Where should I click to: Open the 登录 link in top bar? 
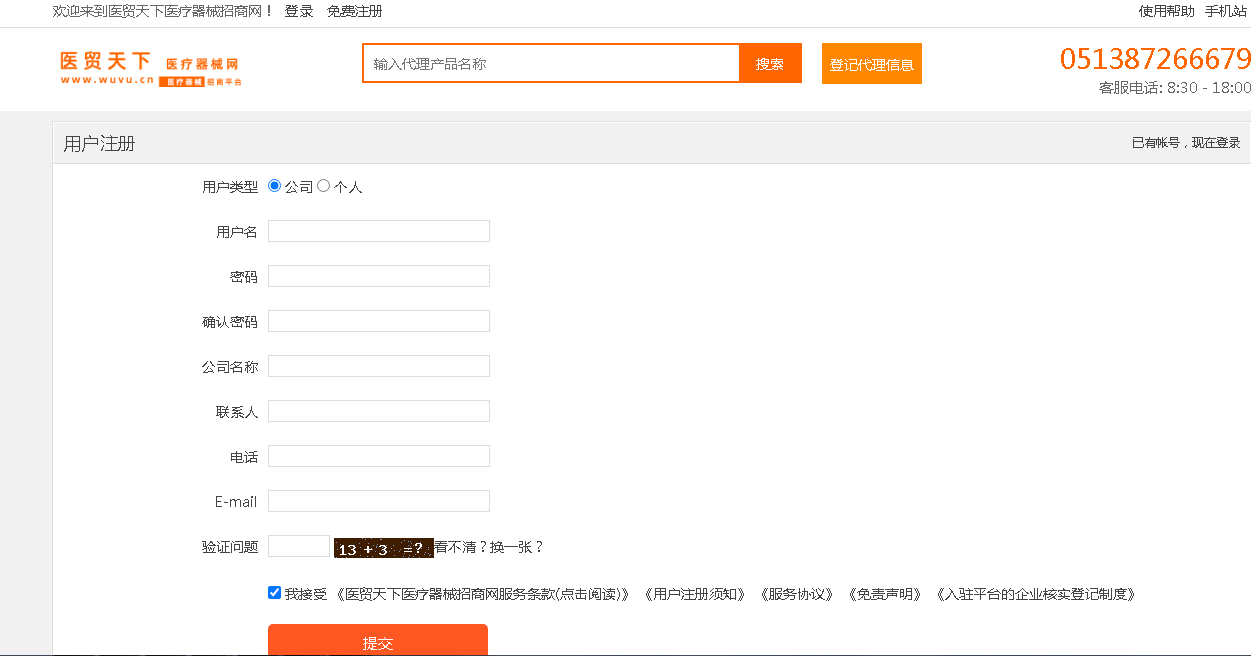point(299,11)
